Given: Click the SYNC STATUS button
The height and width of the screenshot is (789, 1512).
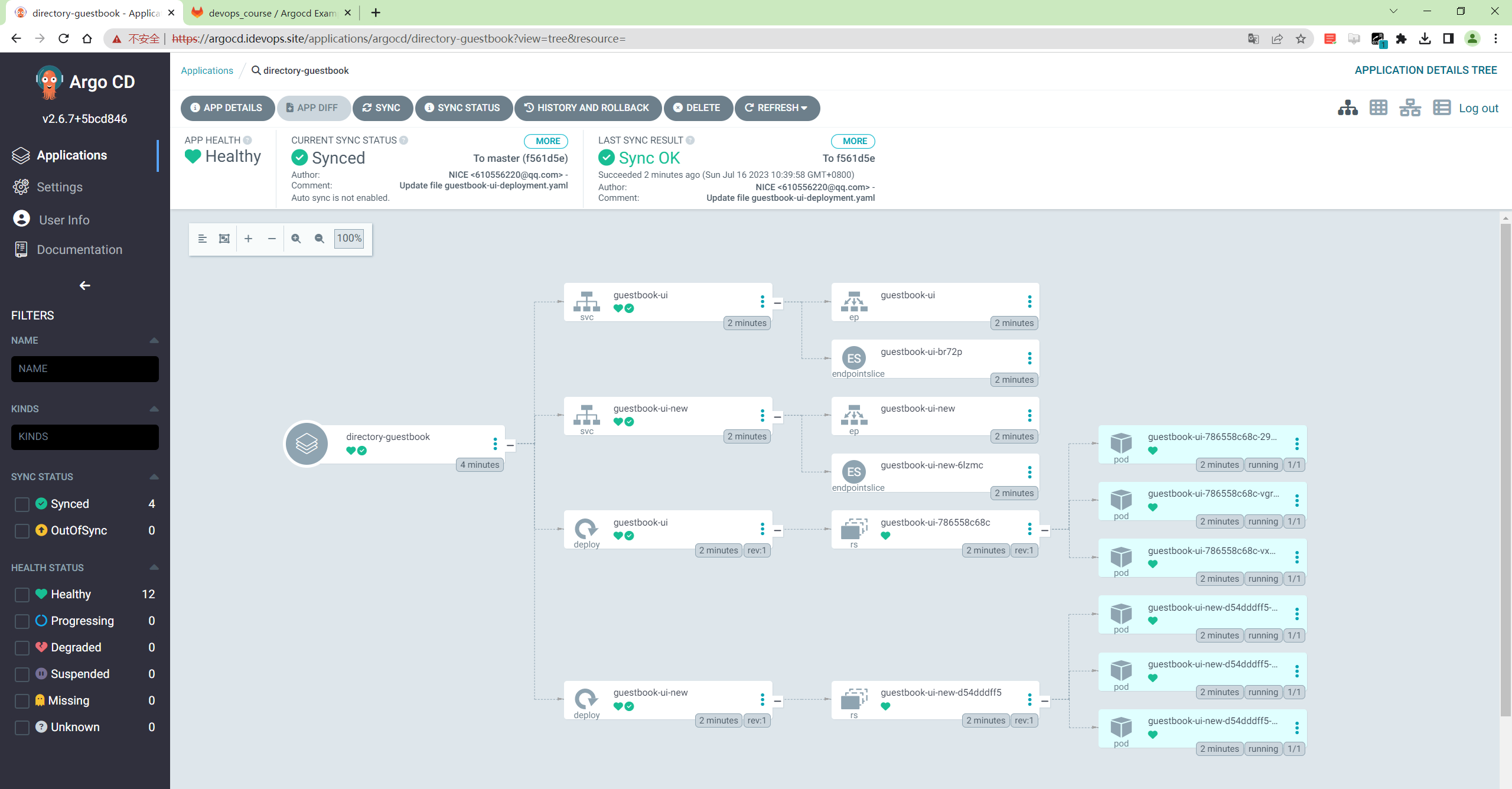Looking at the screenshot, I should click(x=463, y=108).
